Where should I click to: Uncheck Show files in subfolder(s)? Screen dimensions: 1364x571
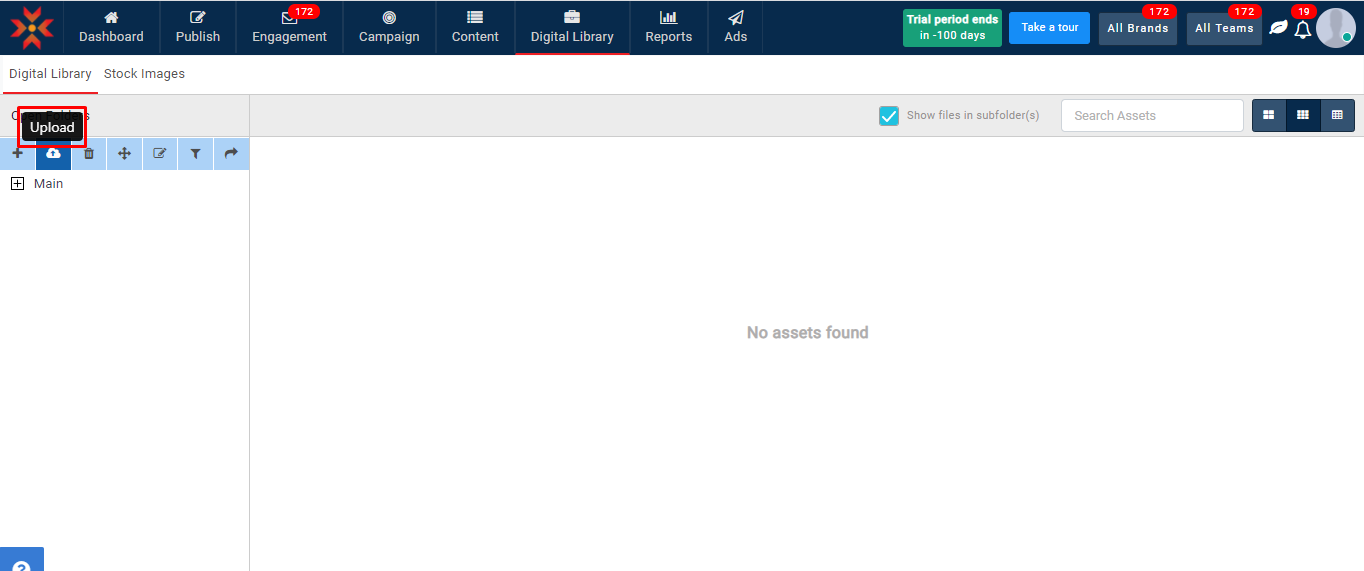888,116
